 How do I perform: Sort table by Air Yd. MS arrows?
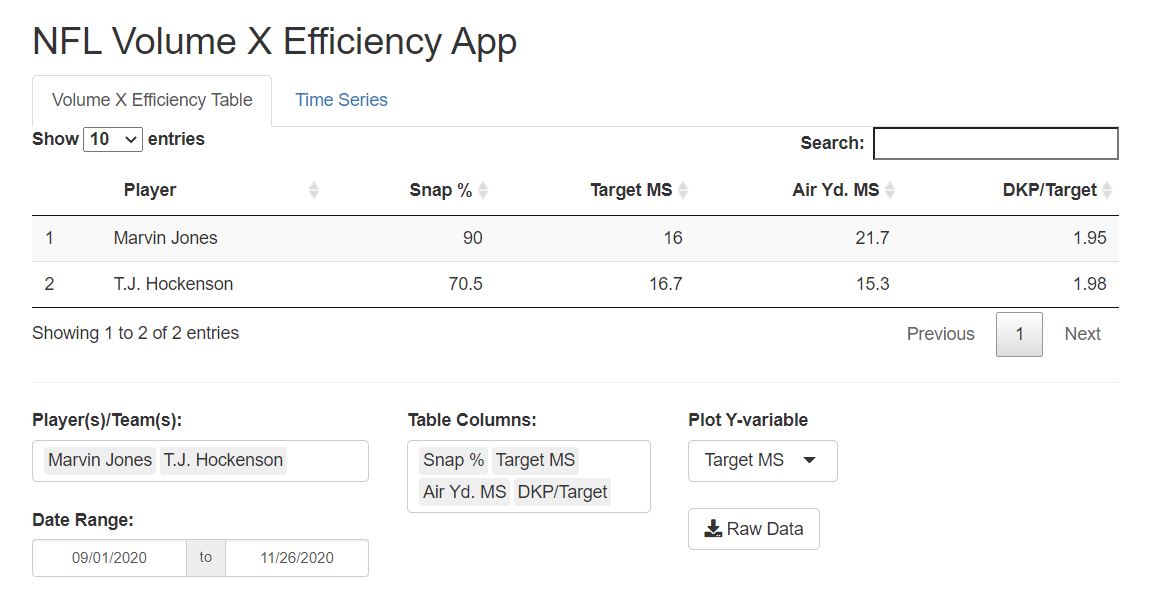(890, 190)
